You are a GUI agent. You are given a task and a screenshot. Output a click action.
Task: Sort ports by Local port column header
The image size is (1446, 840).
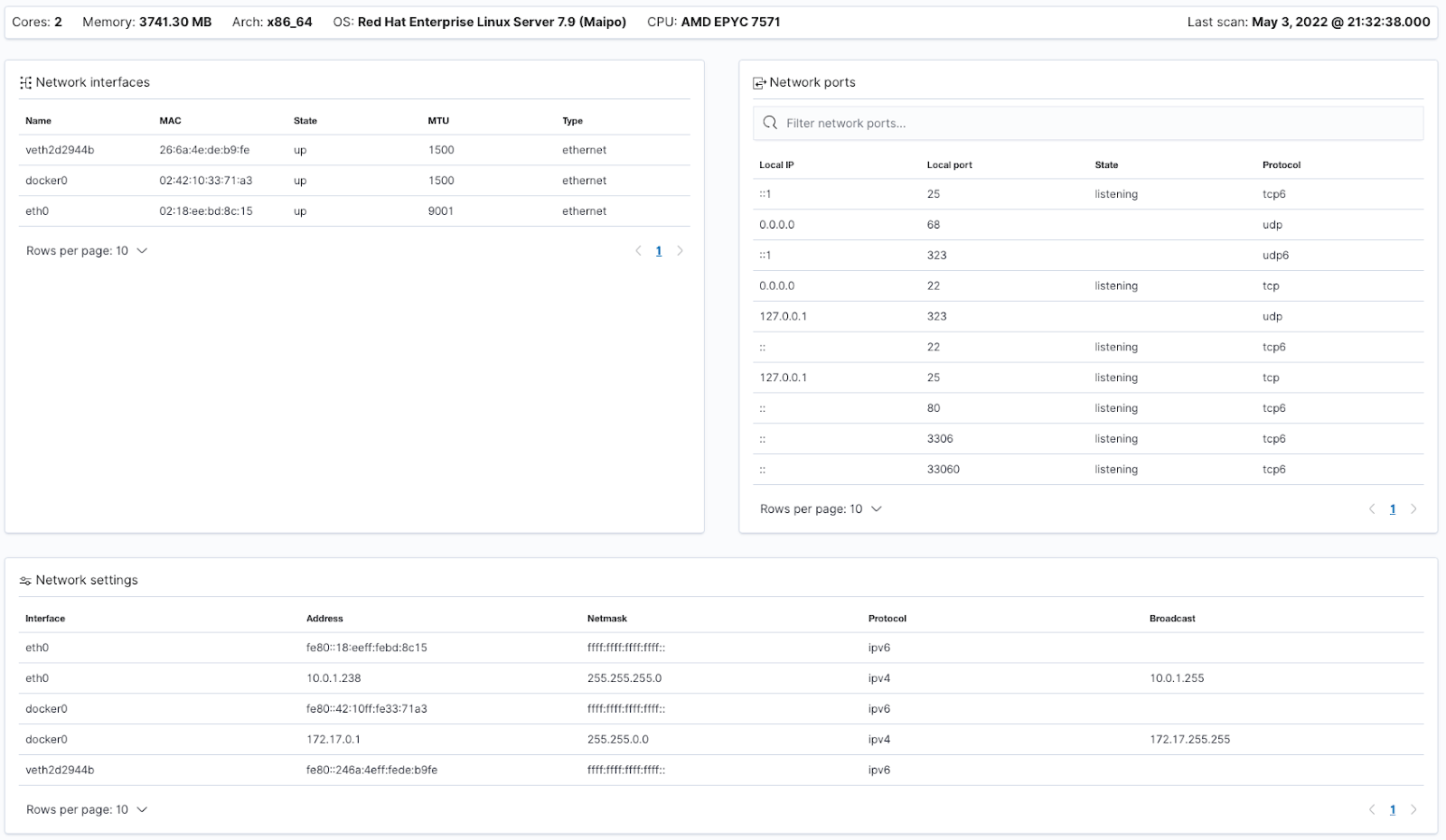[x=949, y=165]
